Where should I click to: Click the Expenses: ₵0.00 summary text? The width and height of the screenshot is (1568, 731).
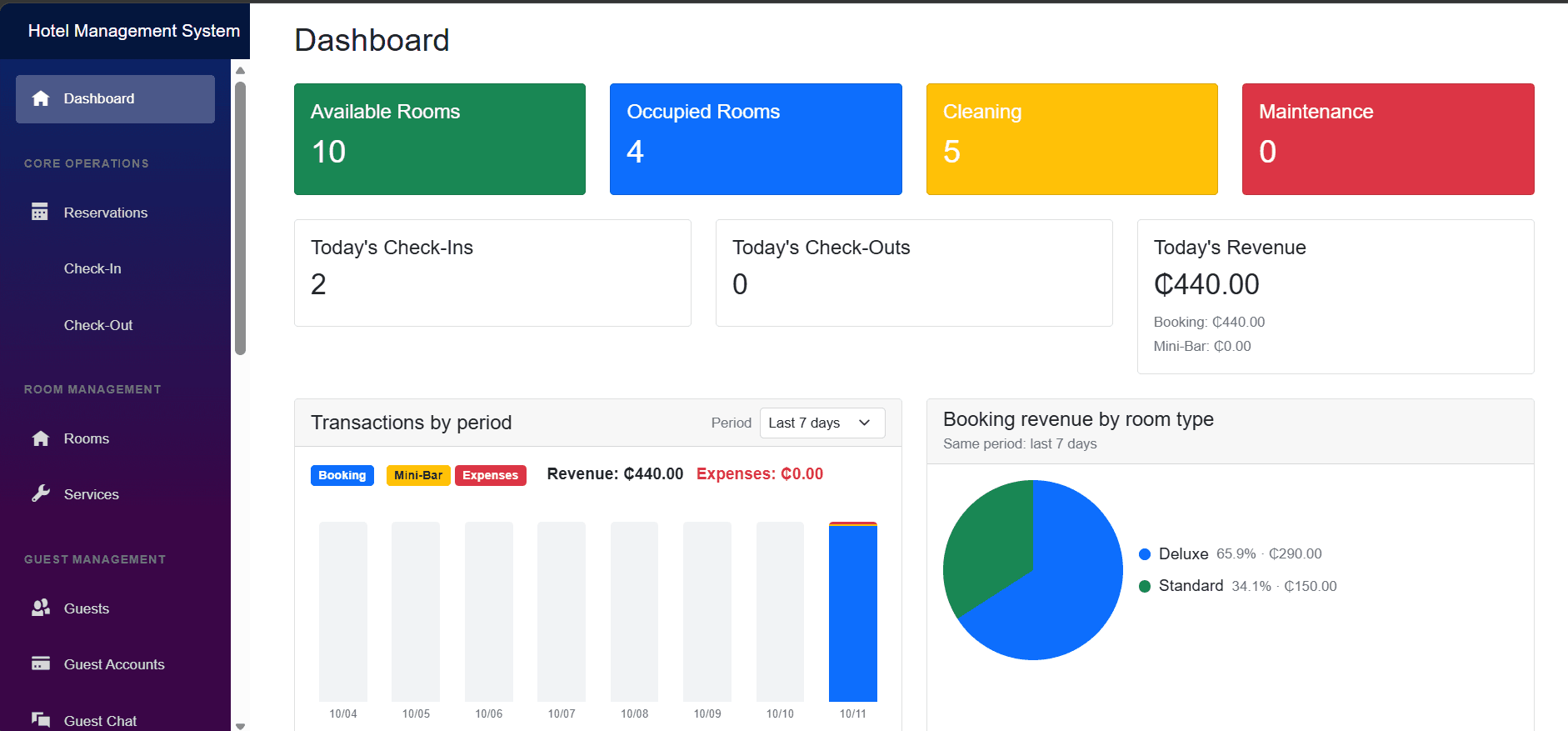click(x=760, y=474)
